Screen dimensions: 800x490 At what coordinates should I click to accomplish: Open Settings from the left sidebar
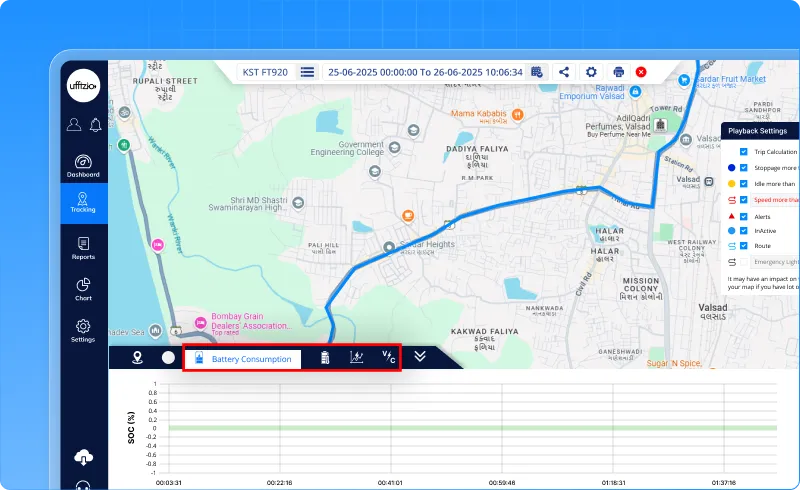[x=83, y=330]
